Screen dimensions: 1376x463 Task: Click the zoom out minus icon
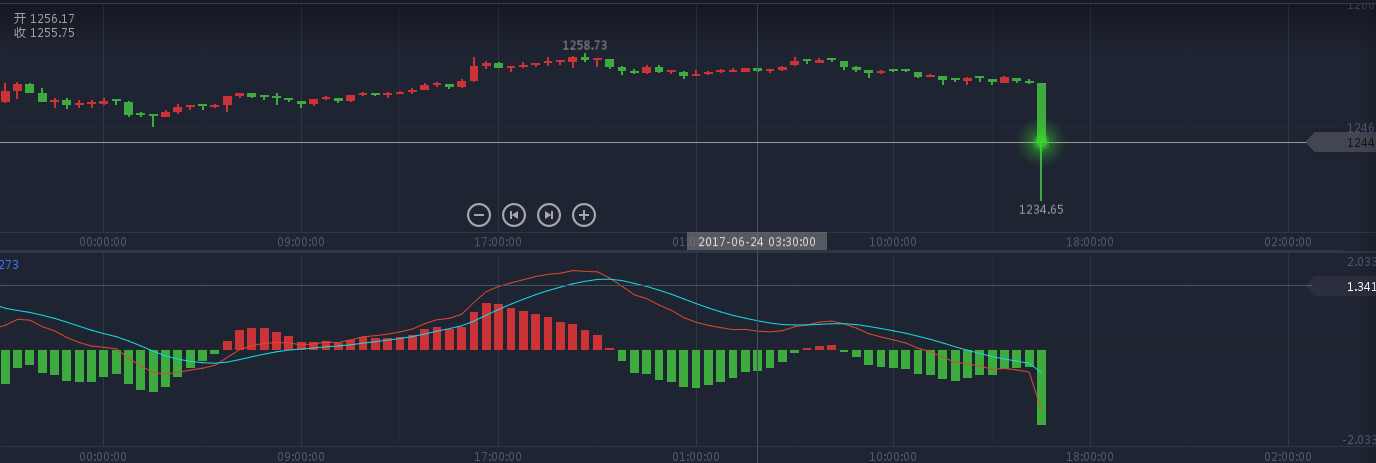(479, 215)
